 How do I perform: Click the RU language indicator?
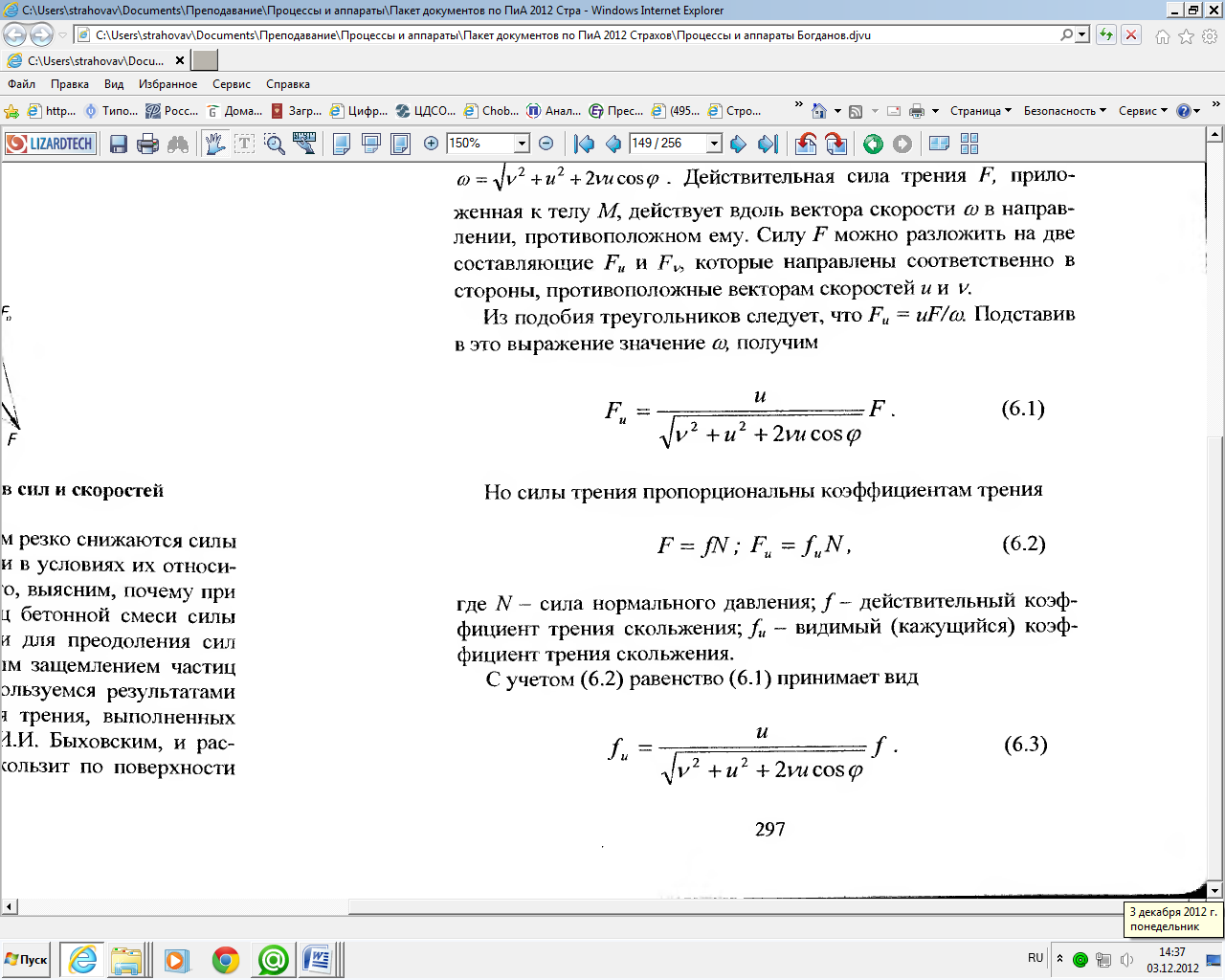[x=1036, y=958]
